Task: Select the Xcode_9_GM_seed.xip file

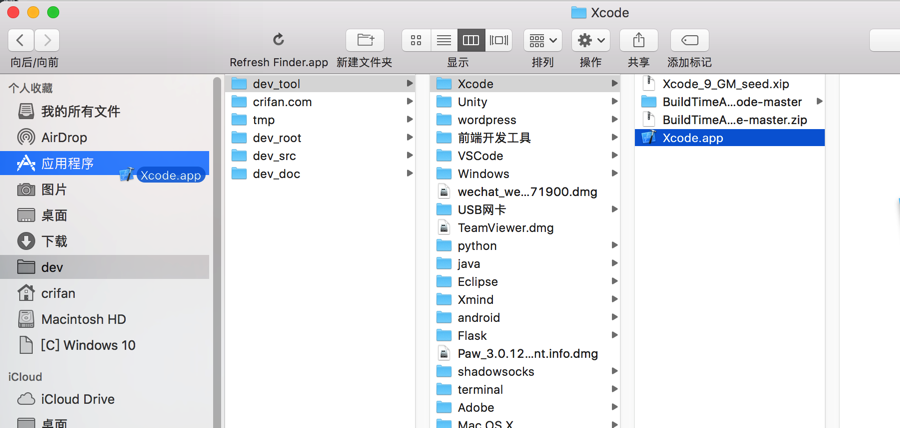Action: [730, 84]
